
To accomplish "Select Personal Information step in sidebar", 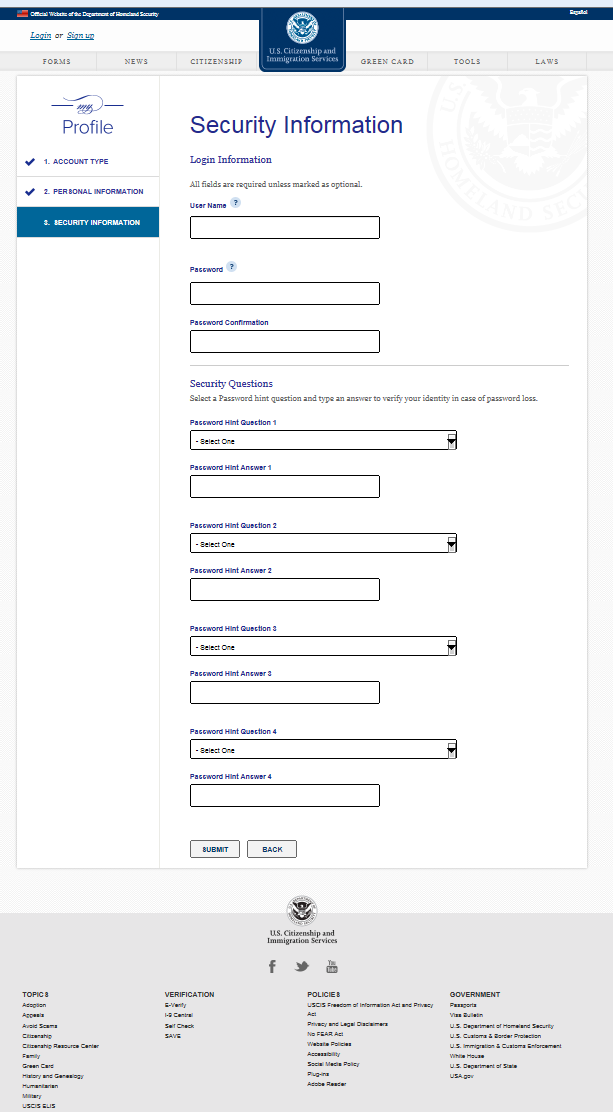I will (93, 191).
